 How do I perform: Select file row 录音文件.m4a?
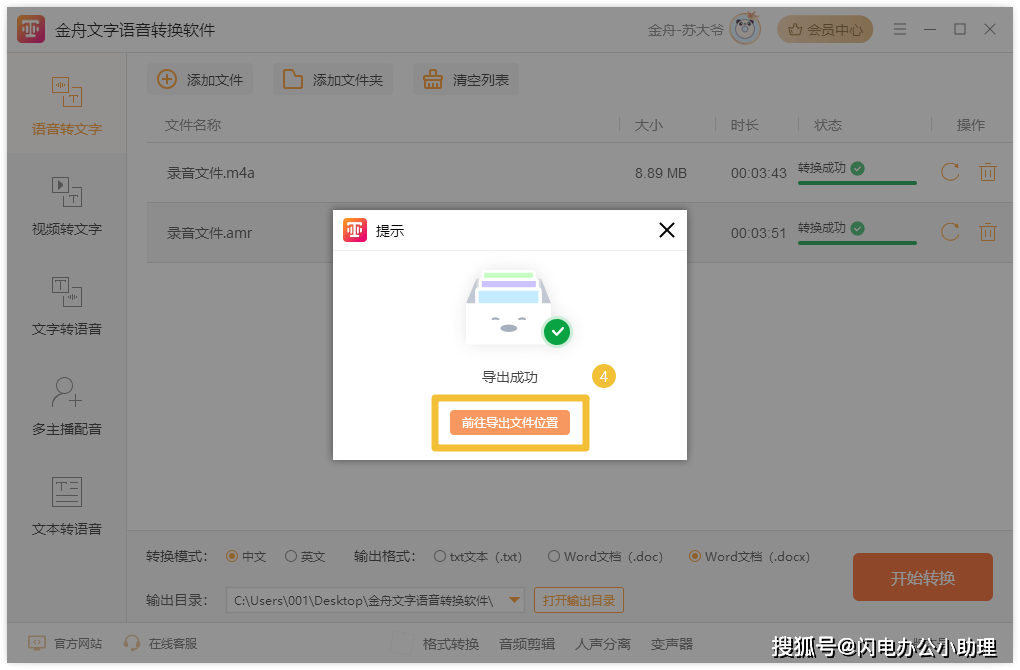(578, 173)
